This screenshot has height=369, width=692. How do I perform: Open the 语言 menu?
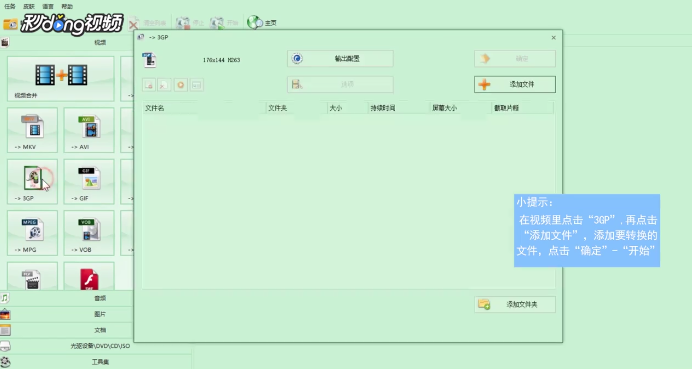click(x=48, y=7)
